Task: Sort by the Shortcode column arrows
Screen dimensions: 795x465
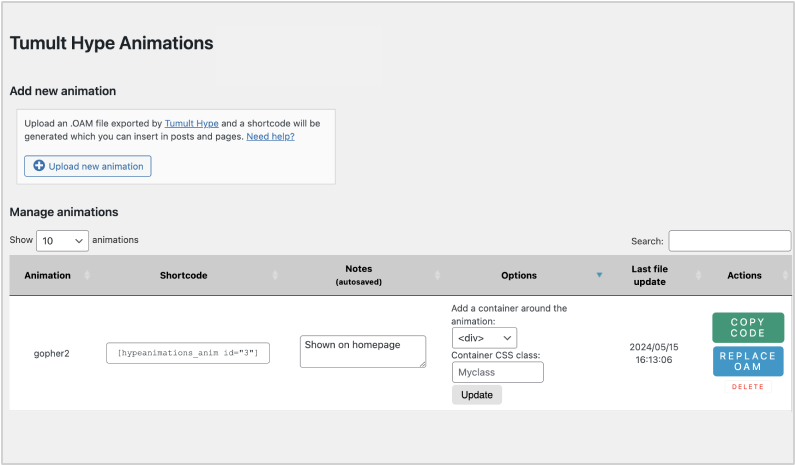Action: 276,275
